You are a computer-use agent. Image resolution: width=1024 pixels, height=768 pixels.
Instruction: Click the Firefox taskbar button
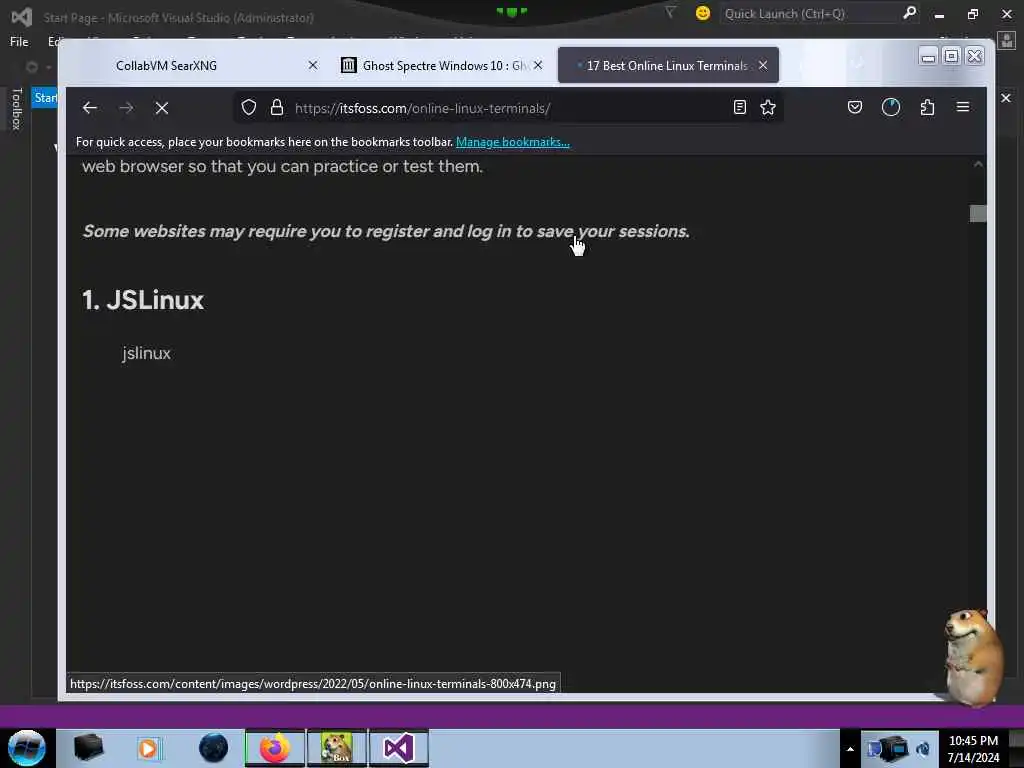(x=275, y=748)
